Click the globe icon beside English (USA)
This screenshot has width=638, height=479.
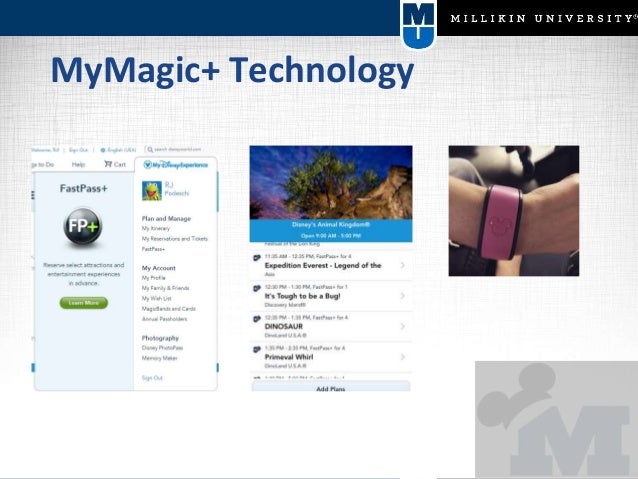tap(103, 150)
